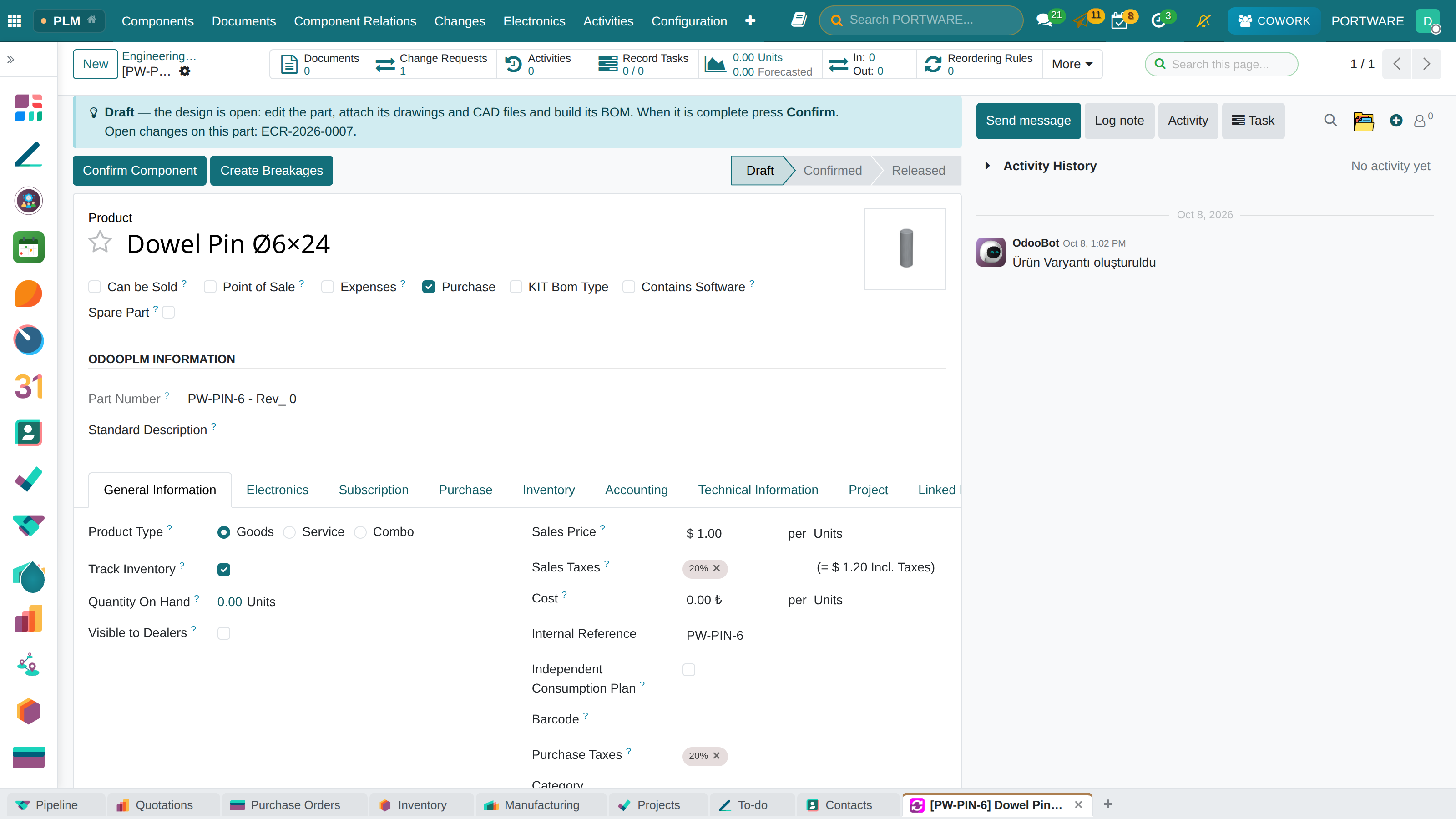Click the Create Breakages button
The width and height of the screenshot is (1456, 819).
tap(271, 171)
